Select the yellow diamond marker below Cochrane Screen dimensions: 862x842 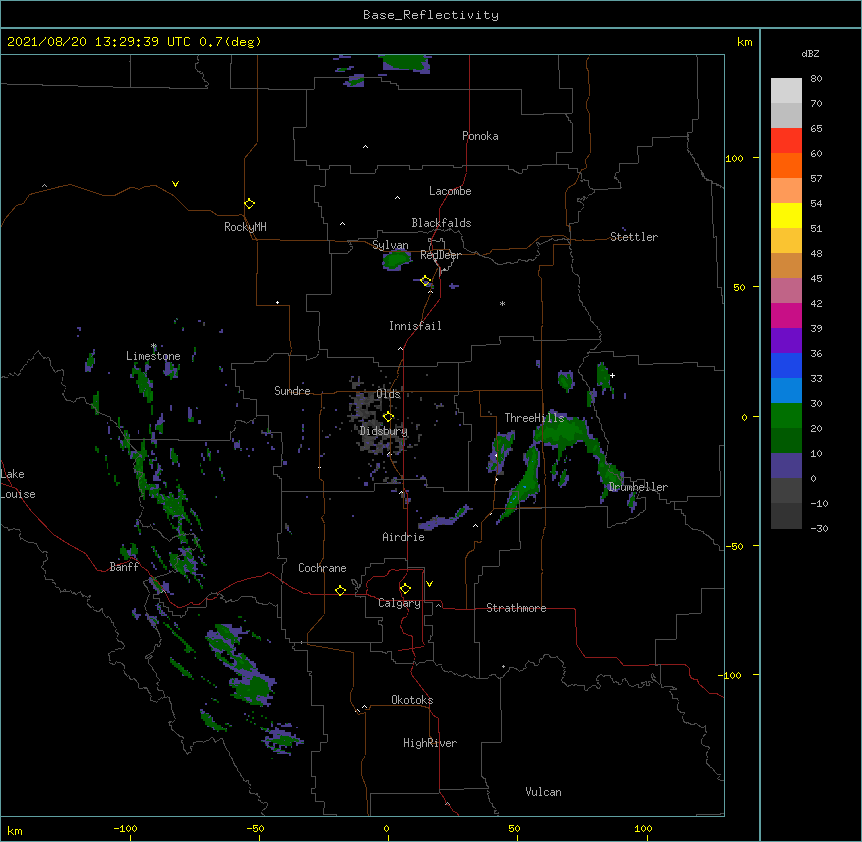pos(340,591)
